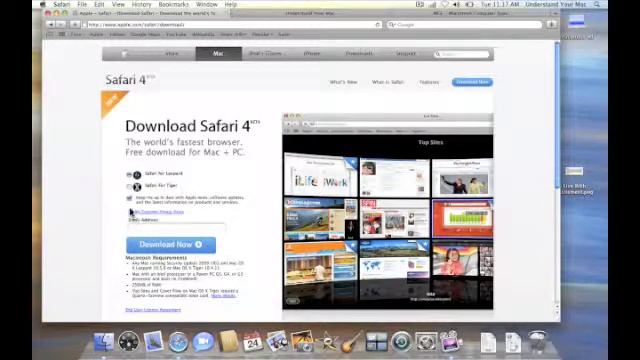Open the More details link
This screenshot has width=640, height=360.
pyautogui.click(x=223, y=296)
